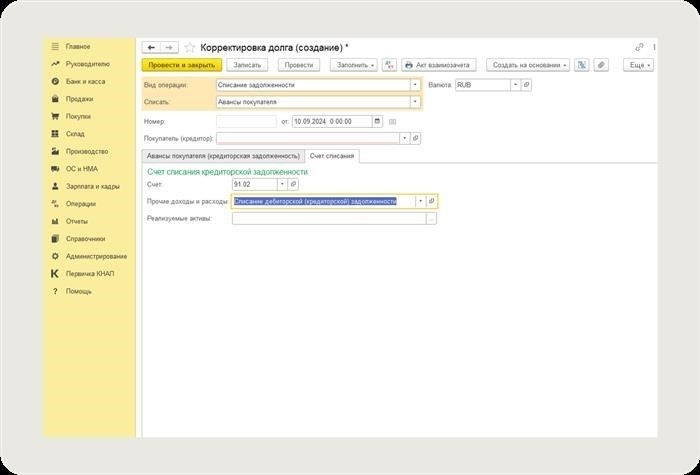
Task: Click the Отчеты bar chart icon
Action: 55,221
